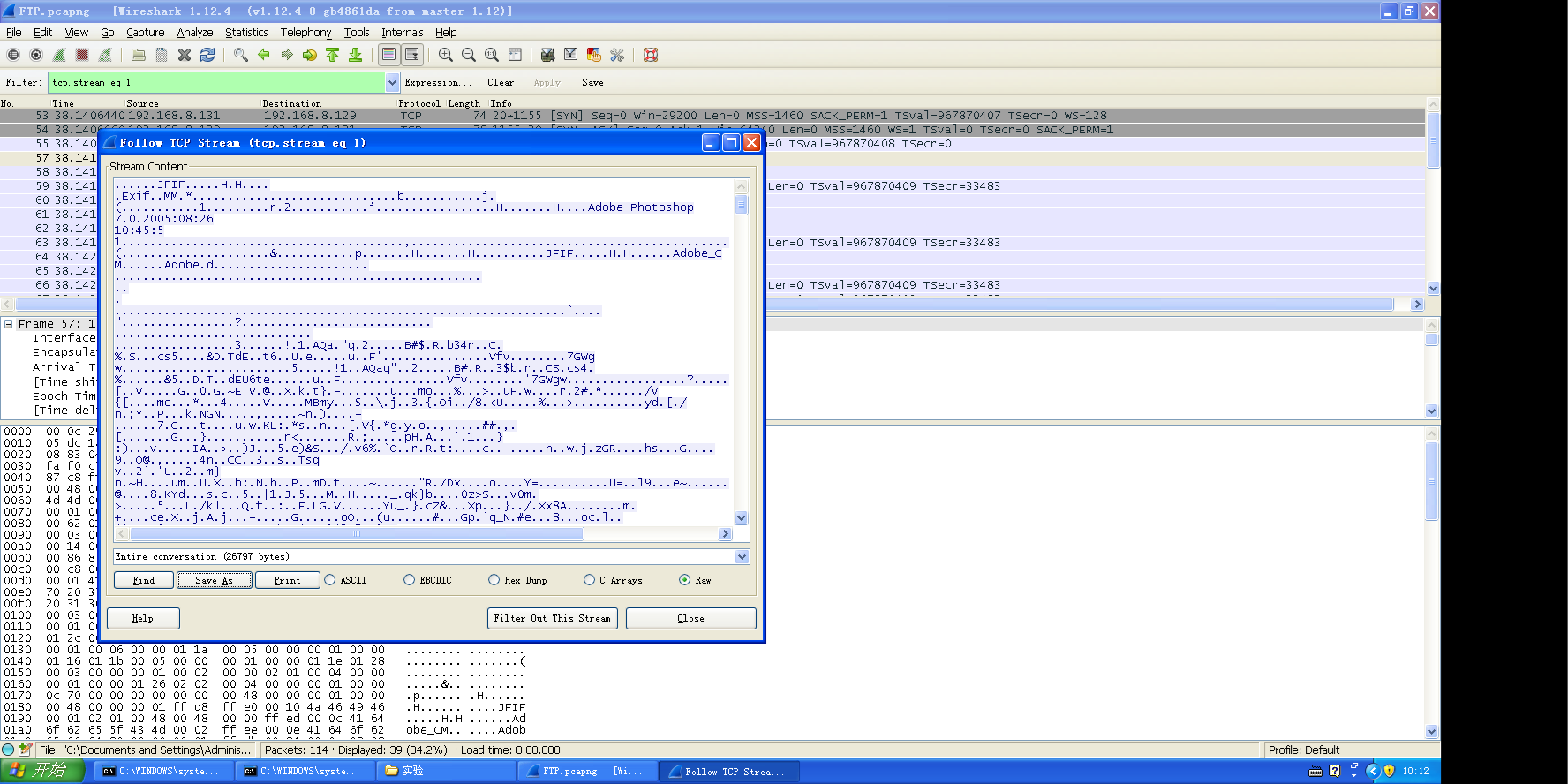
Task: Restart the running live capture
Action: pyautogui.click(x=105, y=55)
